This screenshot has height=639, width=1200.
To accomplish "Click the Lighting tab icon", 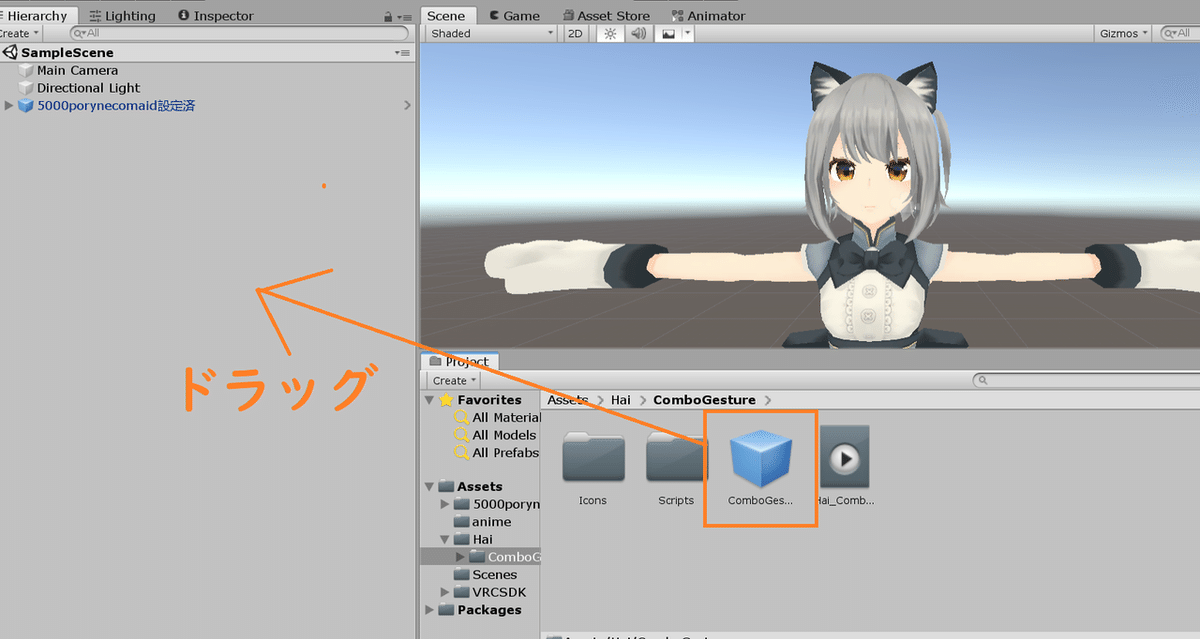I will point(95,16).
